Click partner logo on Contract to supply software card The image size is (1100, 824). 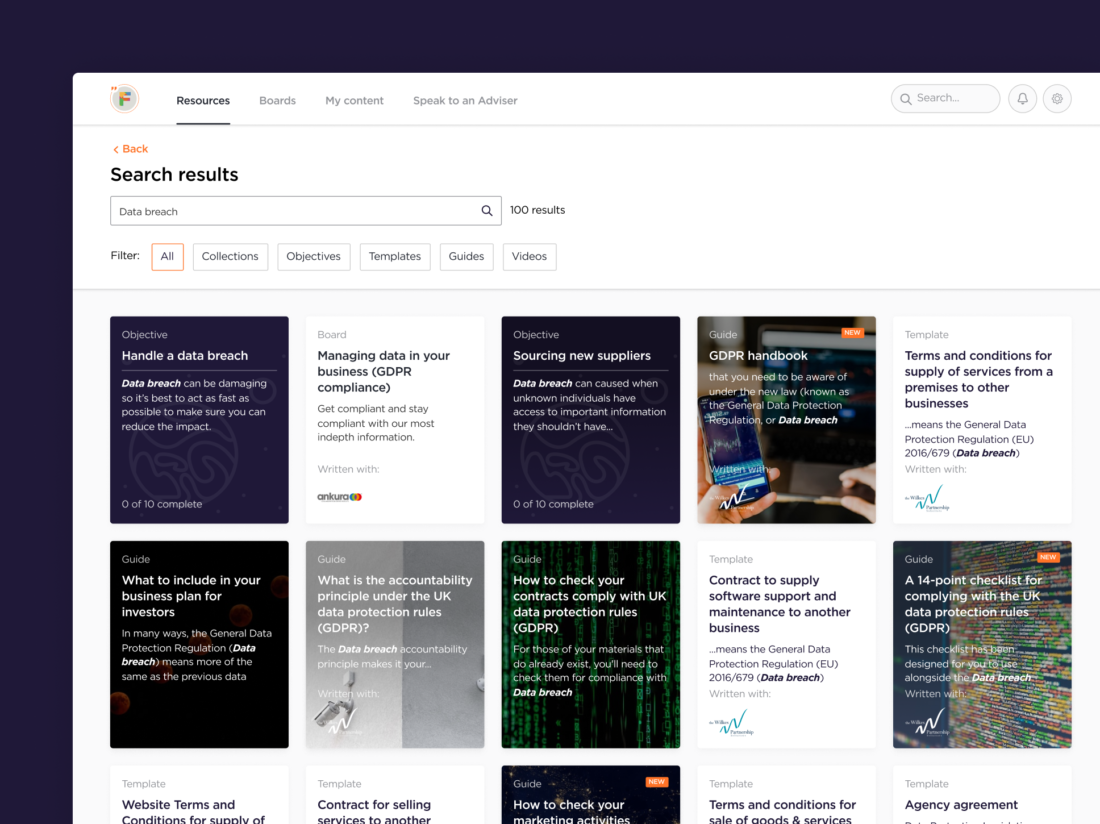pos(731,722)
